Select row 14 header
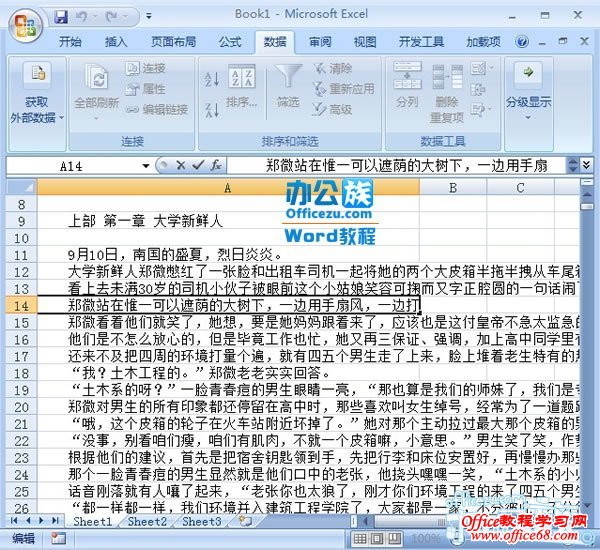 coord(21,306)
